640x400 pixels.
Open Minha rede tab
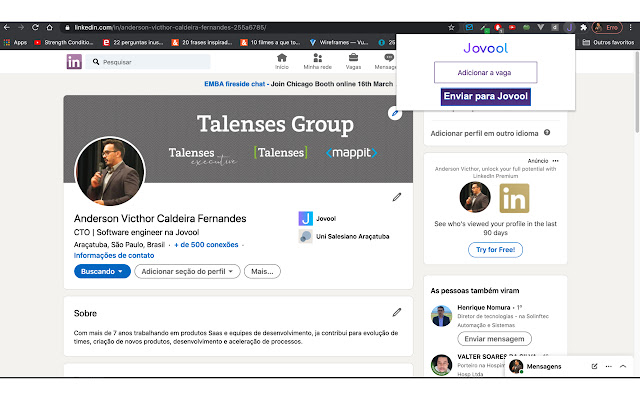point(318,62)
